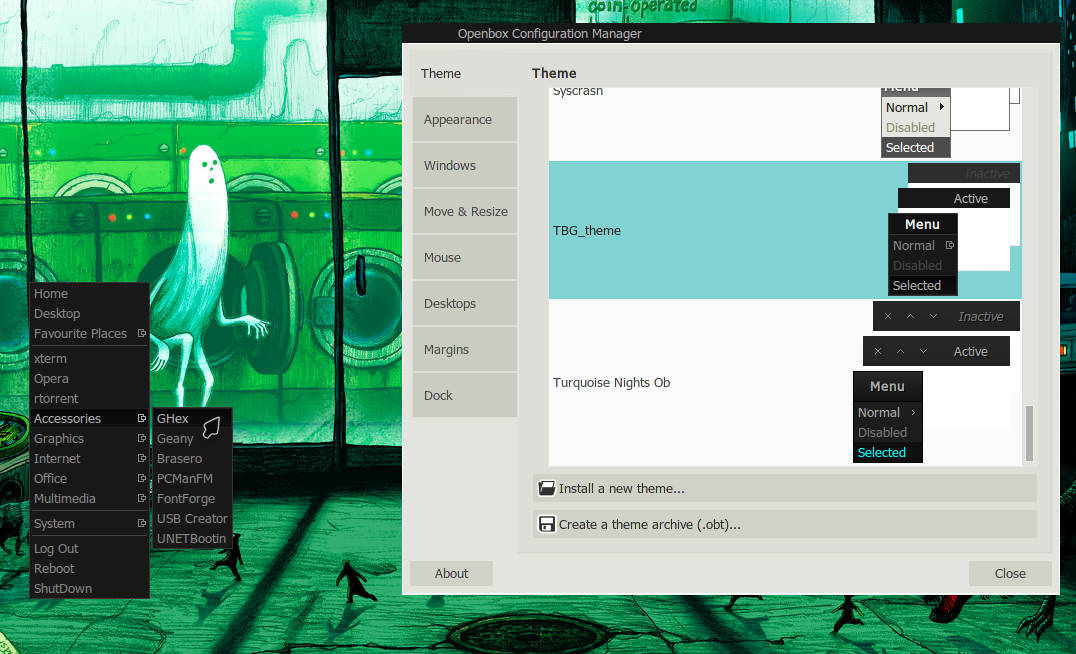
Task: Launch UNETBootin from Accessories submenu
Action: pos(191,539)
